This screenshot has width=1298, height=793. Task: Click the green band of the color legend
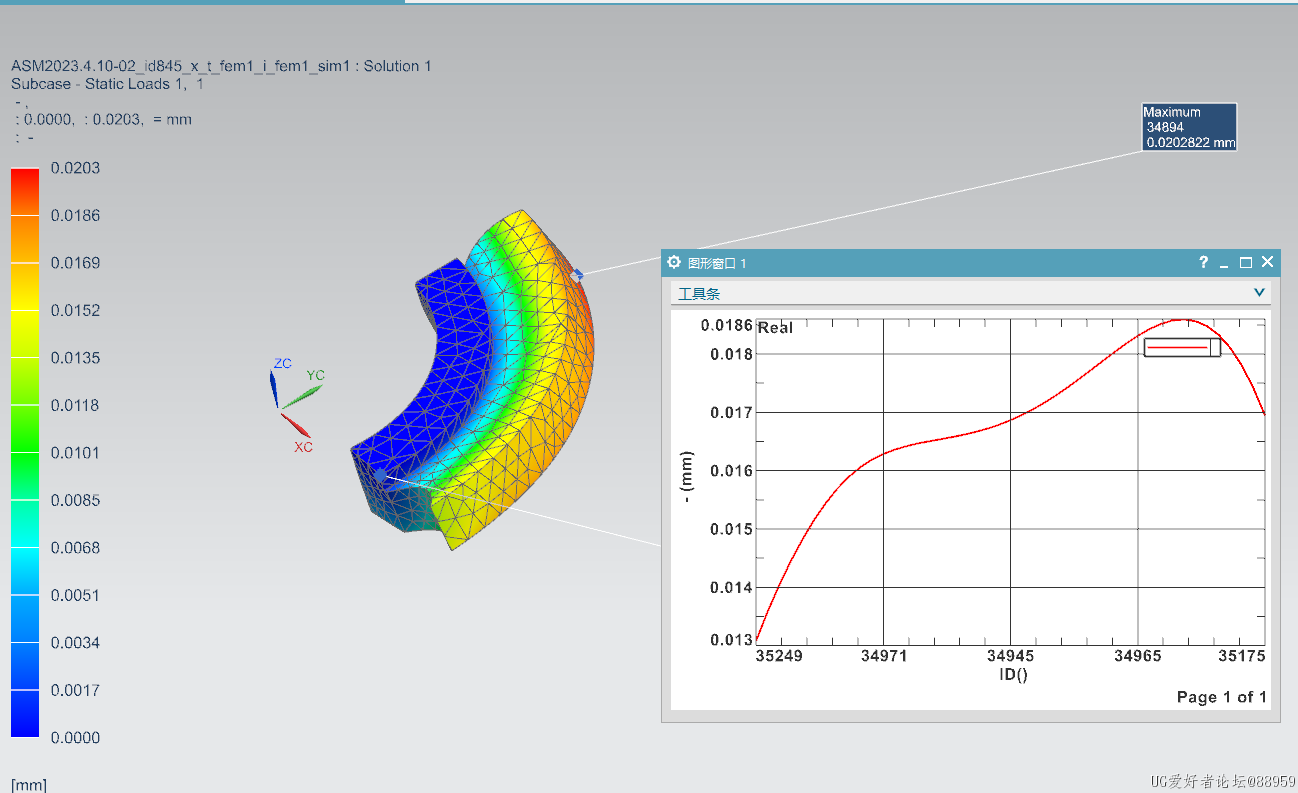25,429
